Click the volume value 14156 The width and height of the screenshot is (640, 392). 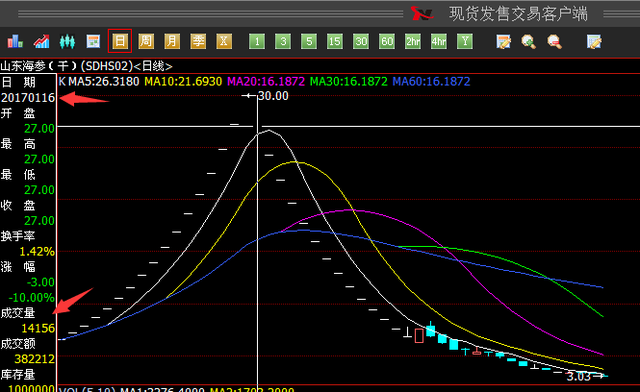pyautogui.click(x=38, y=328)
